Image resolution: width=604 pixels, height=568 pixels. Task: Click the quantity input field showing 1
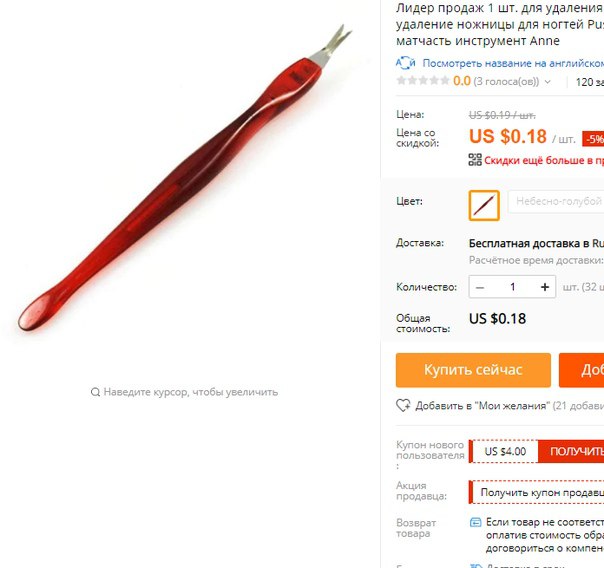tap(512, 287)
